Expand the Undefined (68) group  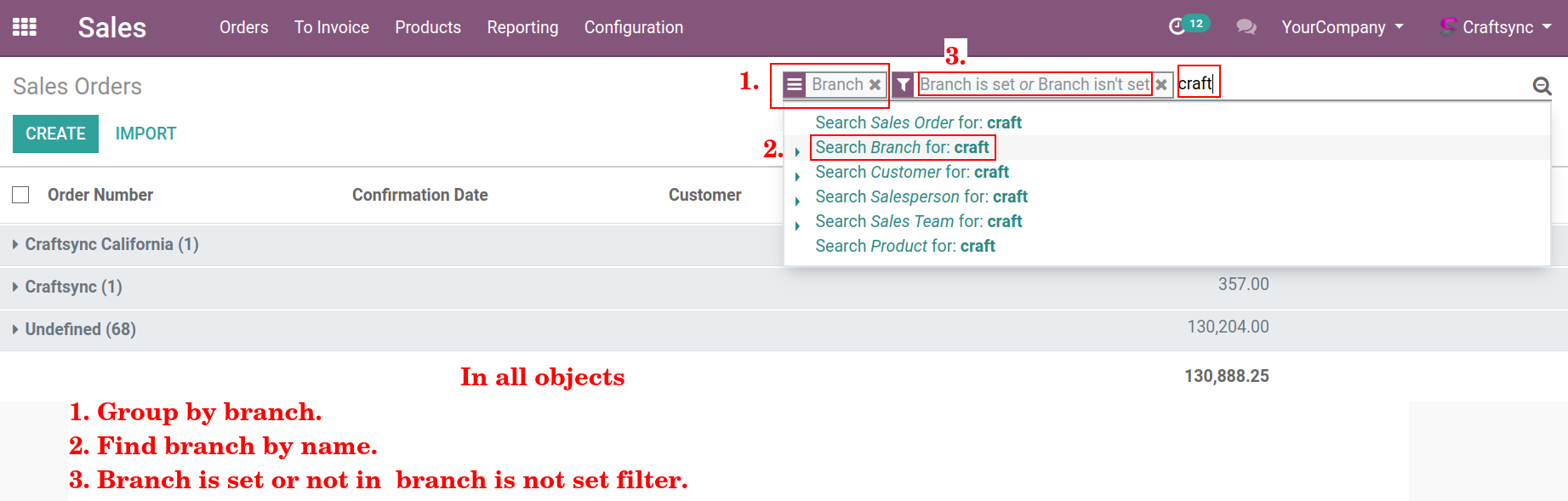pyautogui.click(x=80, y=330)
